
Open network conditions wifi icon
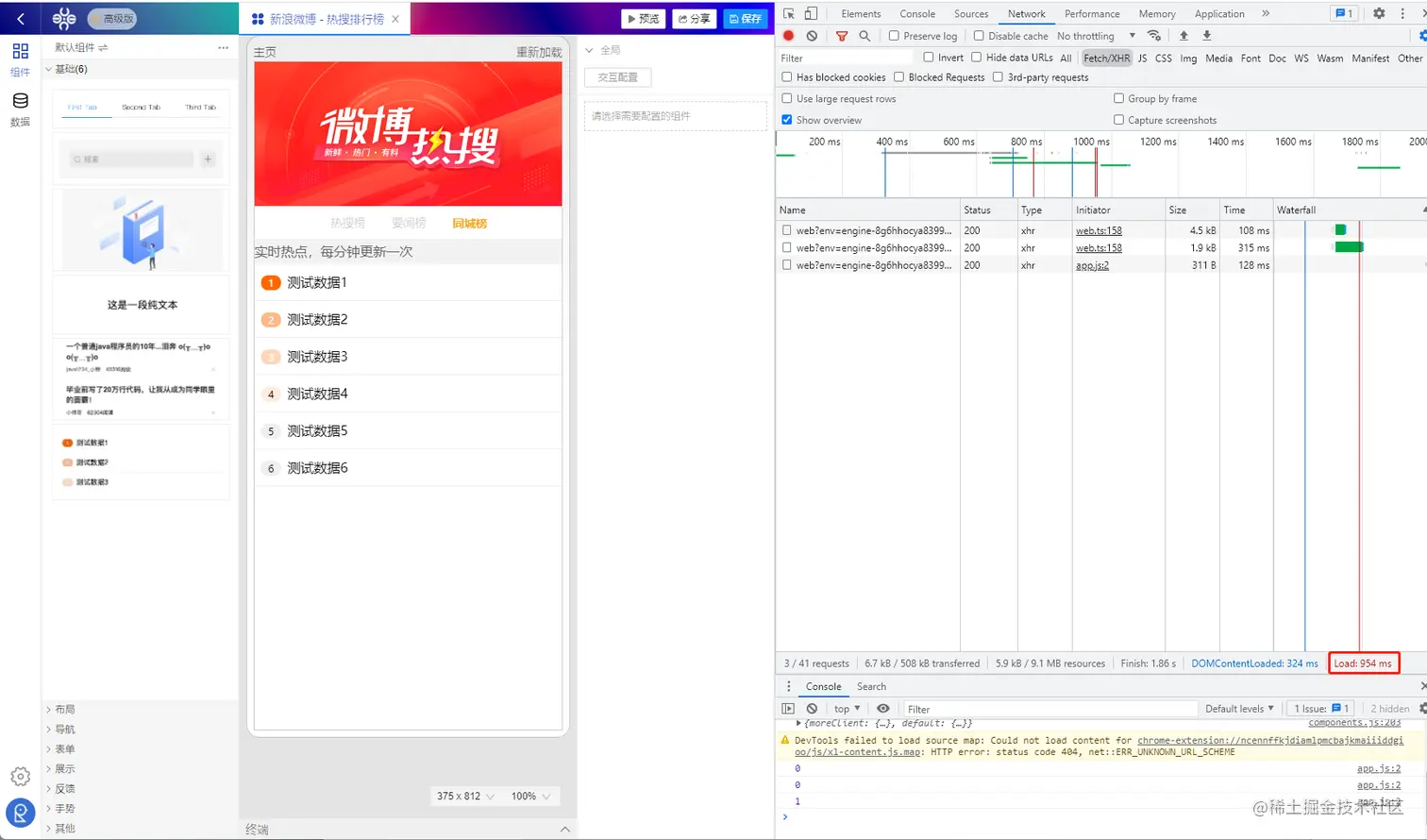pos(1154,36)
